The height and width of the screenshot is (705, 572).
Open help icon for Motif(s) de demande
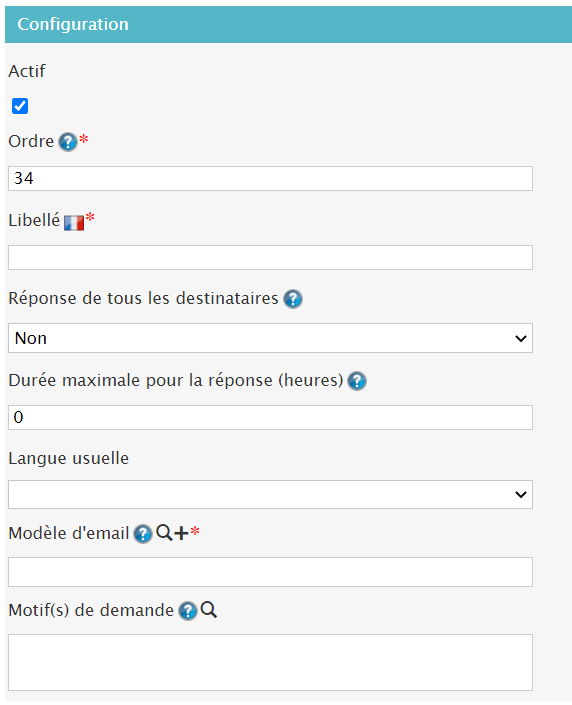[x=188, y=611]
